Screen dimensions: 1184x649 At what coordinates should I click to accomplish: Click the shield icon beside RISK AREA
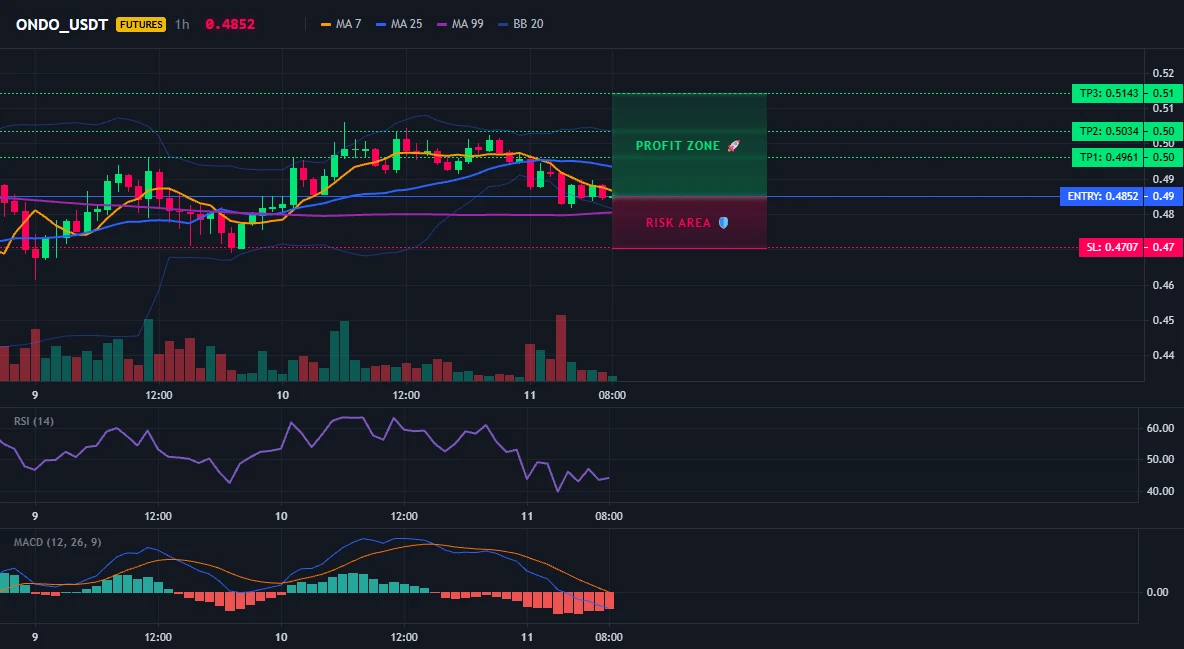(x=723, y=223)
